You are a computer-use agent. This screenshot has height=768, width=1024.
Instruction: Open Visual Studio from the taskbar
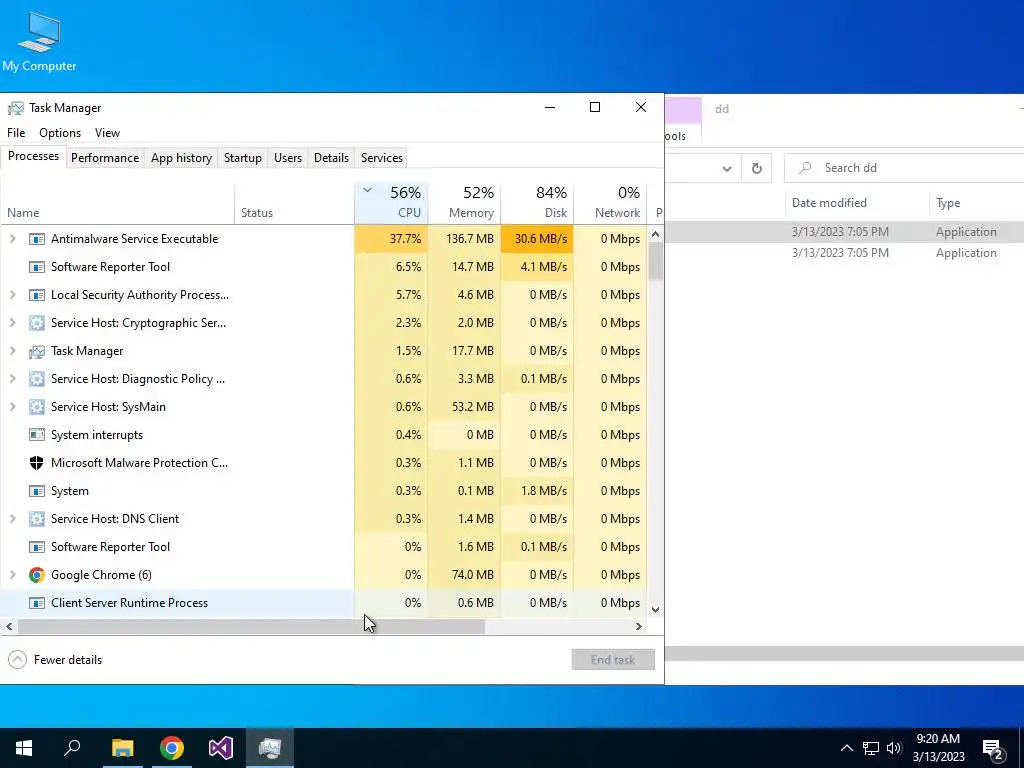(221, 748)
